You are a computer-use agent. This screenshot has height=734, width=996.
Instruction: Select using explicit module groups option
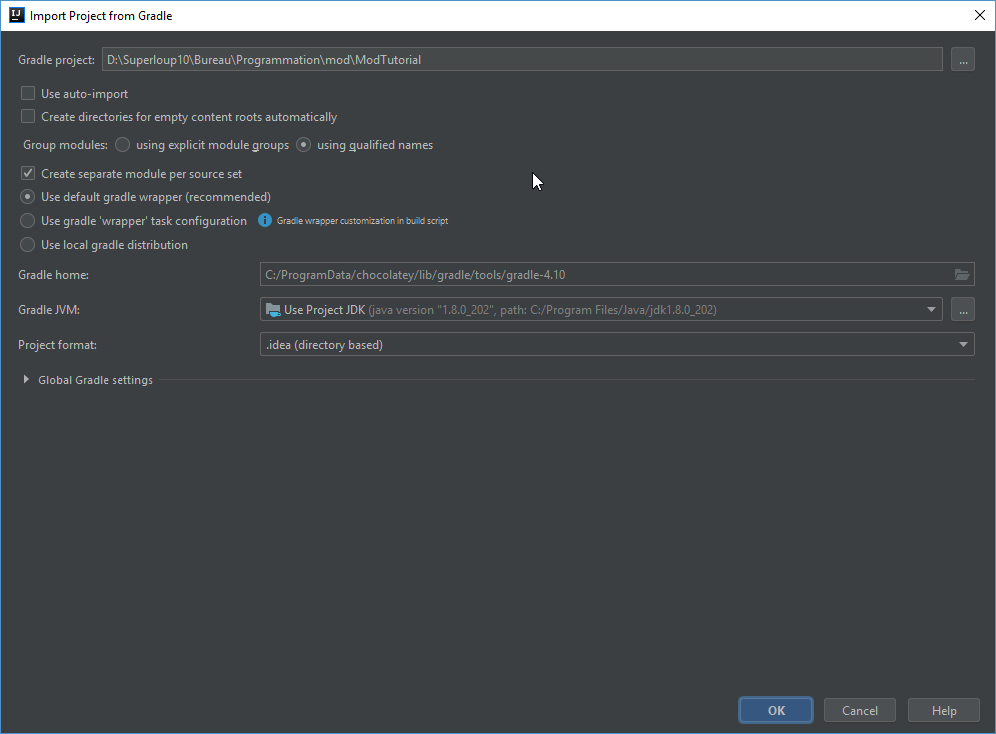[x=123, y=145]
